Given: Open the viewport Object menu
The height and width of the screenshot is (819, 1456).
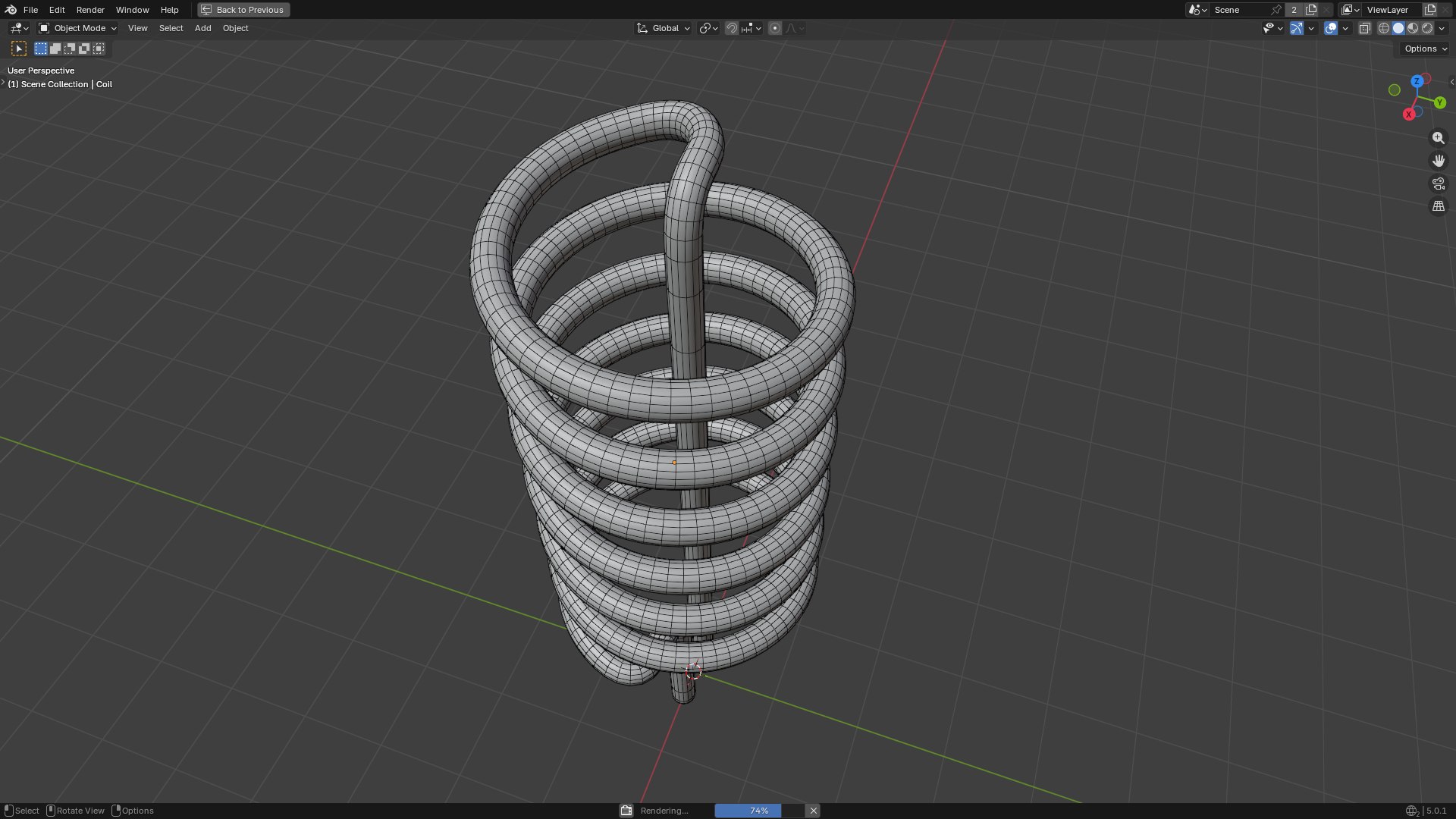Looking at the screenshot, I should (x=235, y=28).
